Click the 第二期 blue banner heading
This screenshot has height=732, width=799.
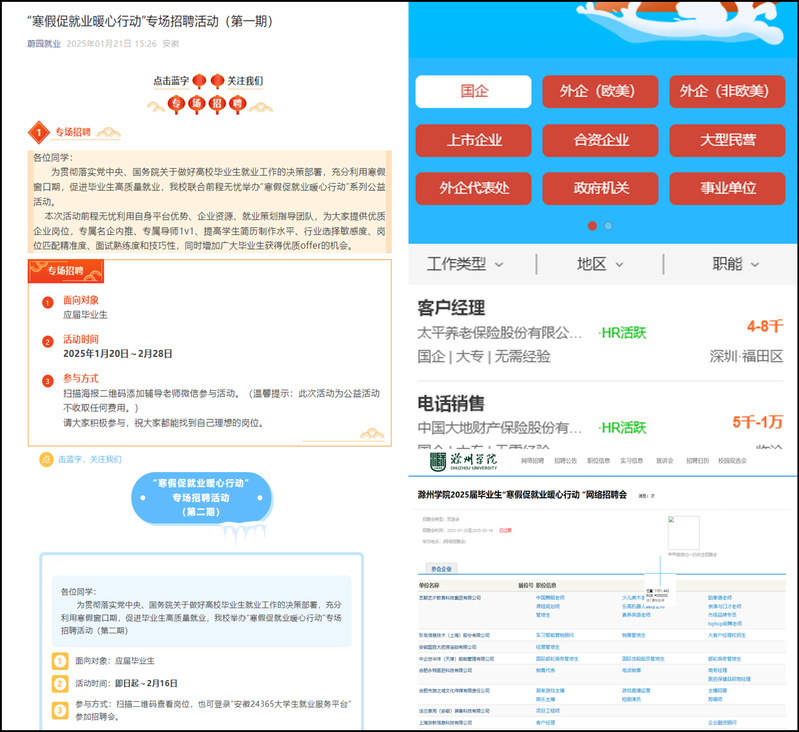[201, 498]
